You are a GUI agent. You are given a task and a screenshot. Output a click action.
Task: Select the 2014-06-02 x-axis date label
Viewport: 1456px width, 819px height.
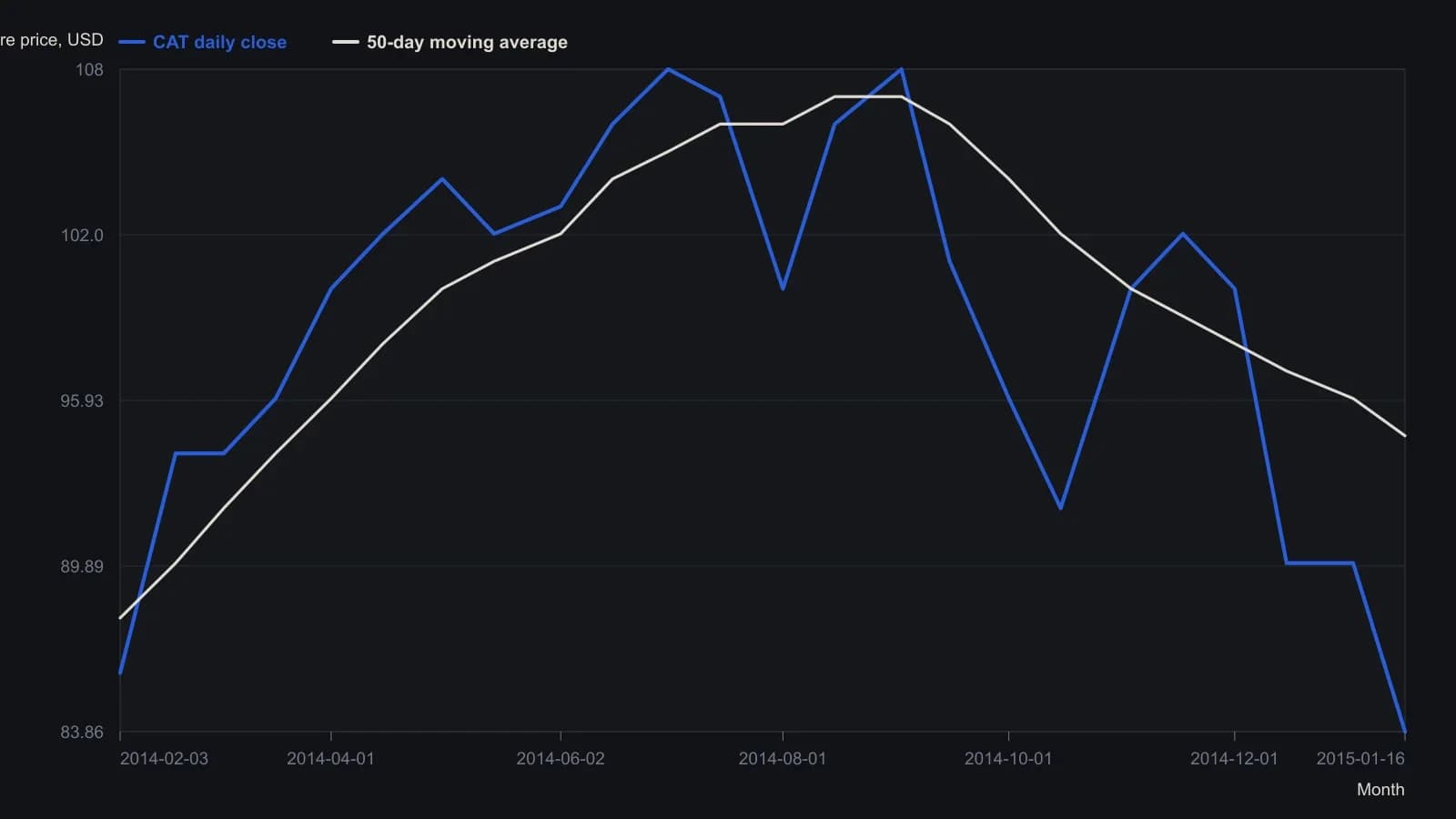(x=561, y=758)
